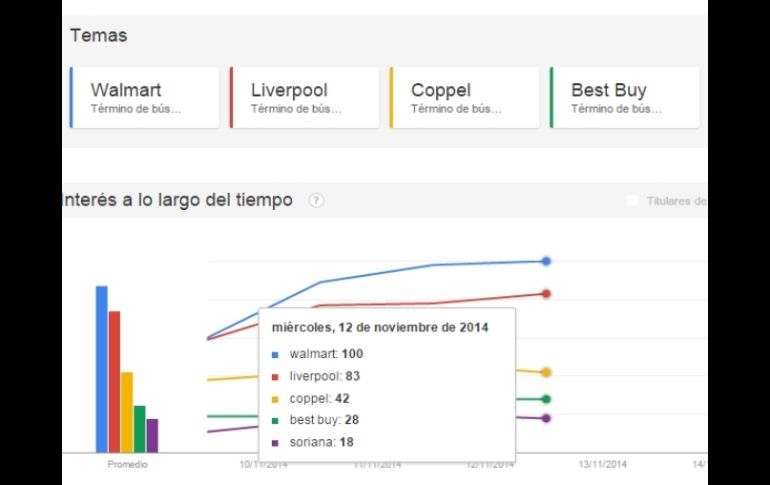Click the red Liverpool average bar
Viewport: 770px width, 485px height.
coord(114,381)
